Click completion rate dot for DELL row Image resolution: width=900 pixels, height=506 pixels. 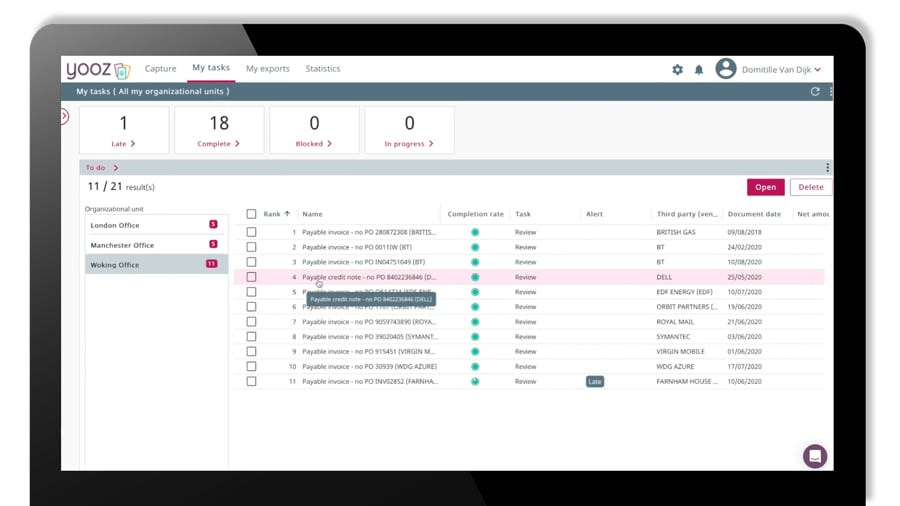click(x=475, y=277)
